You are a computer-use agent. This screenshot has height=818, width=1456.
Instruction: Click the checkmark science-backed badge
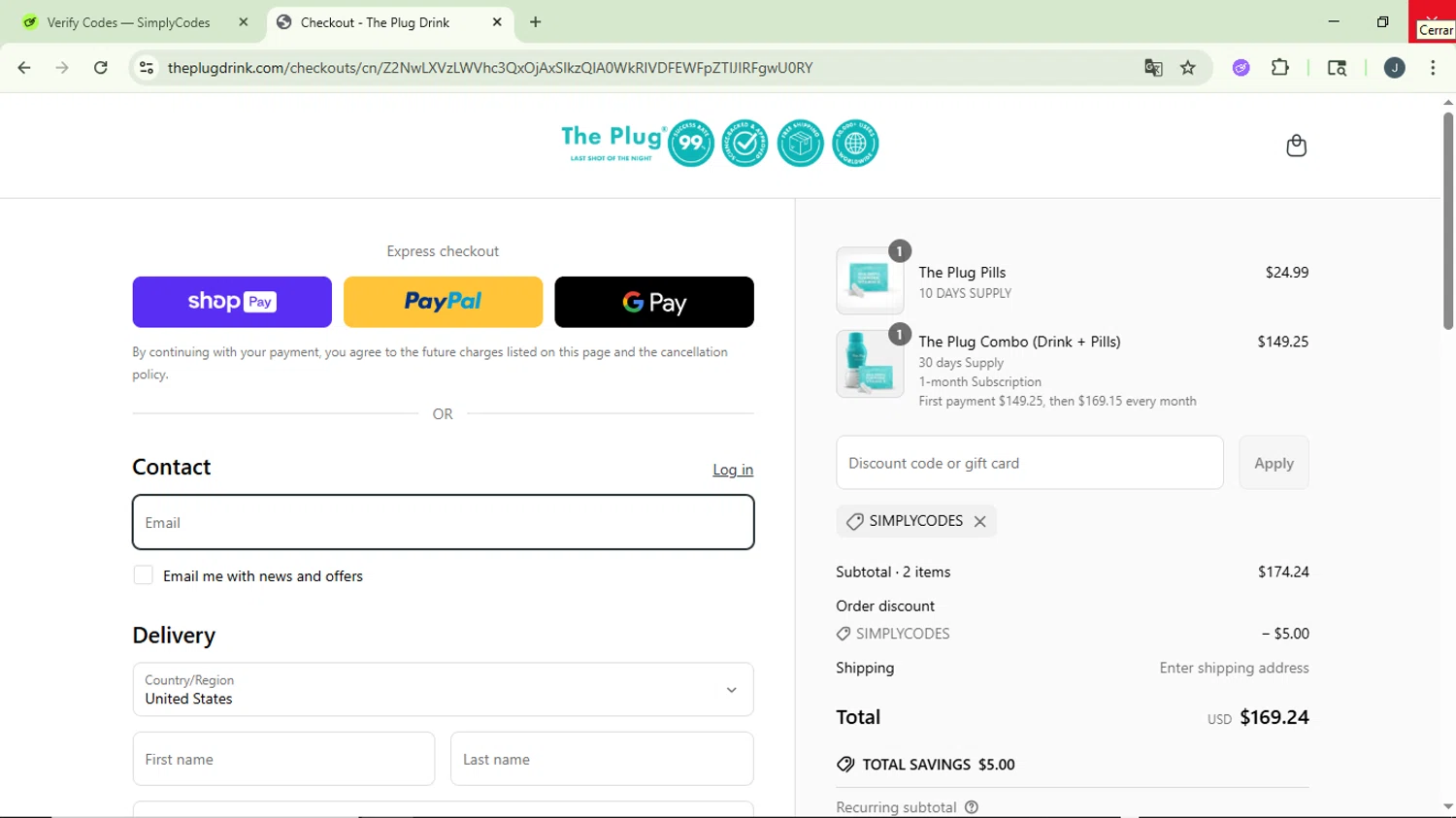tap(745, 144)
